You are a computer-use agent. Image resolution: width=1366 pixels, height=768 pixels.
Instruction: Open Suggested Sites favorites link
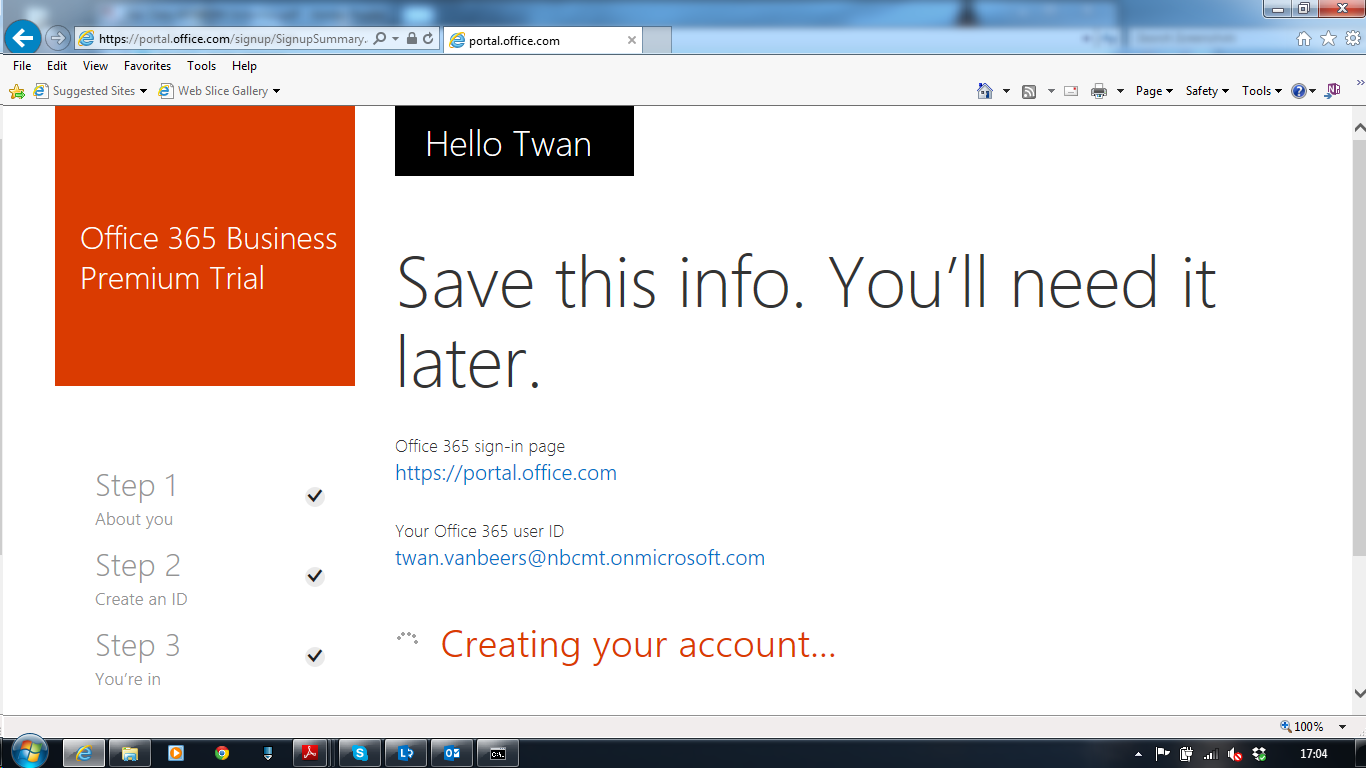tap(90, 91)
